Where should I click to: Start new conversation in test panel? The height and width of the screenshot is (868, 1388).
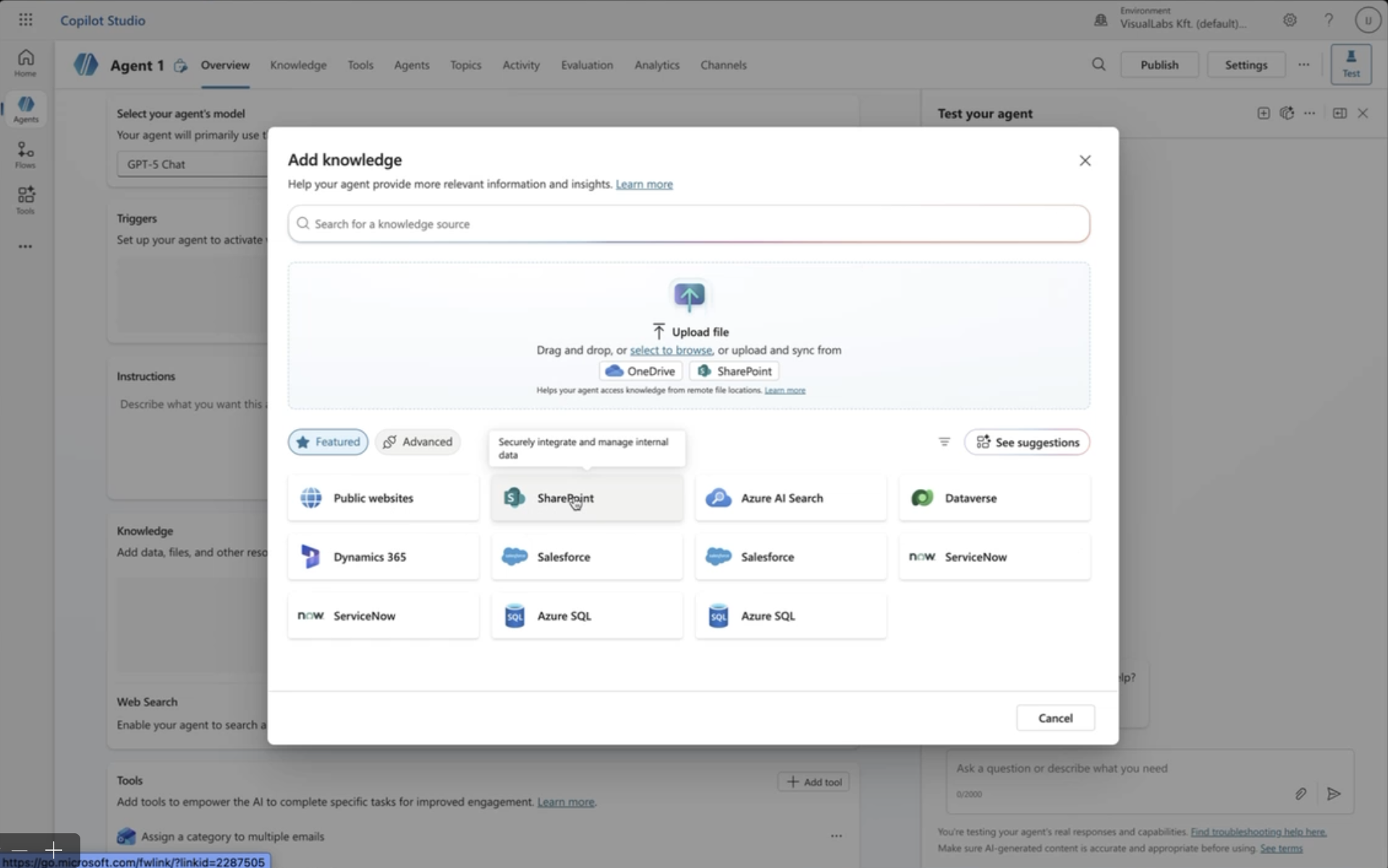[1263, 114]
